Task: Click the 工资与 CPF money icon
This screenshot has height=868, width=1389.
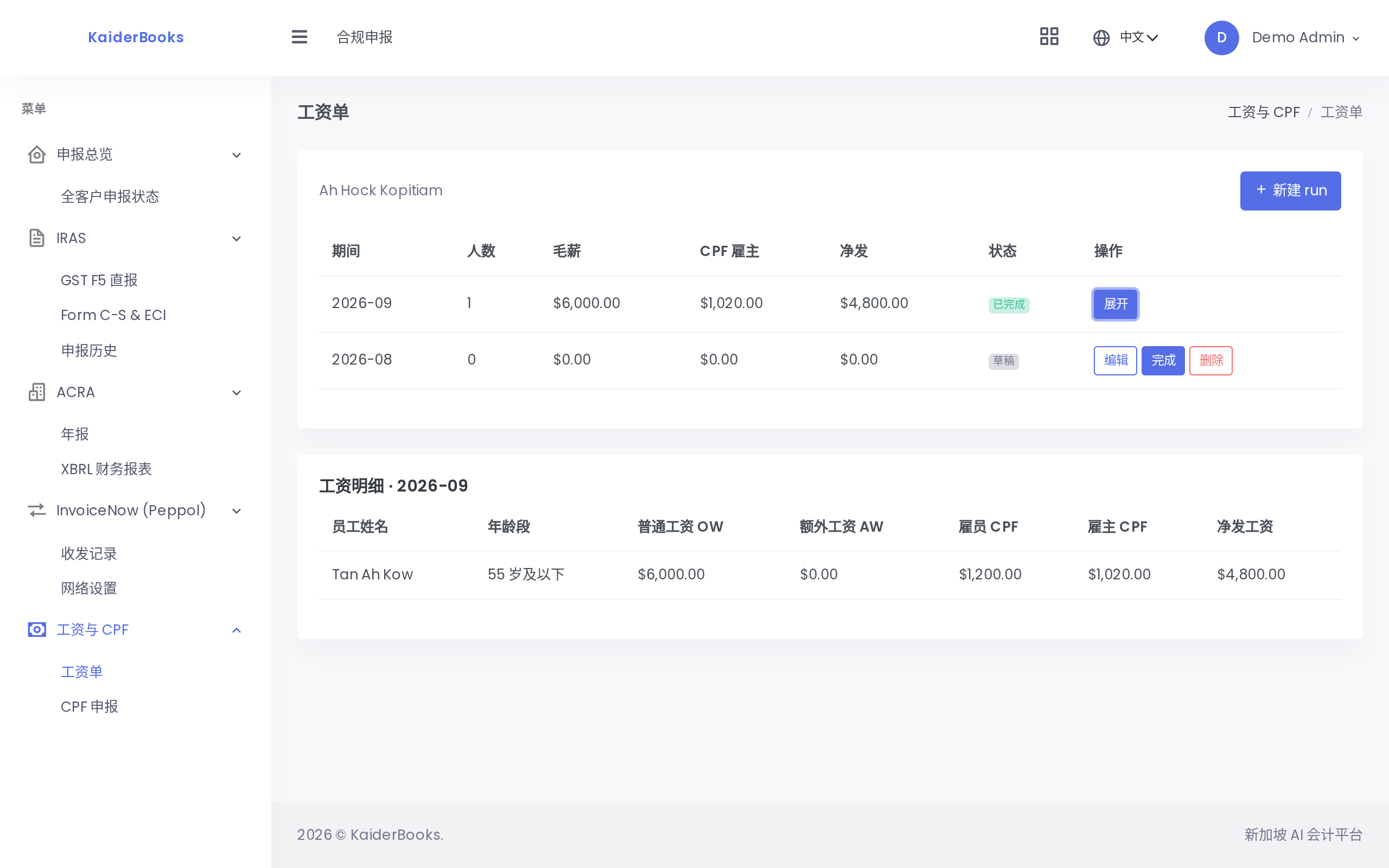Action: [37, 630]
